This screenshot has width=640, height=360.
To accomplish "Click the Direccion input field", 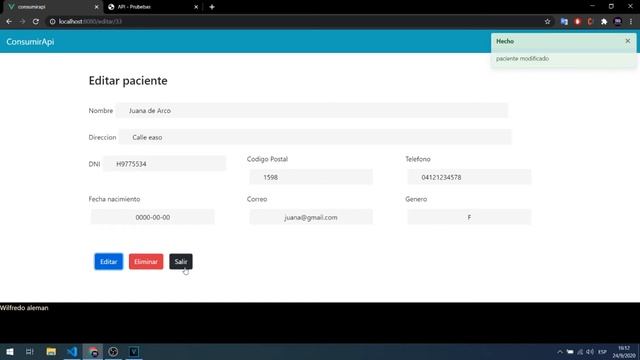I will [315, 137].
